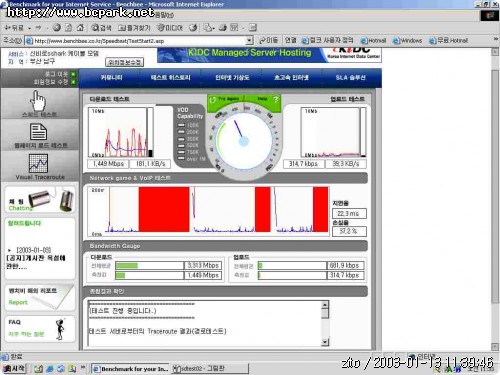Image resolution: width=500 pixels, height=375 pixels.
Task: Toggle the 100K VOD capability indicator
Action: tap(181, 125)
